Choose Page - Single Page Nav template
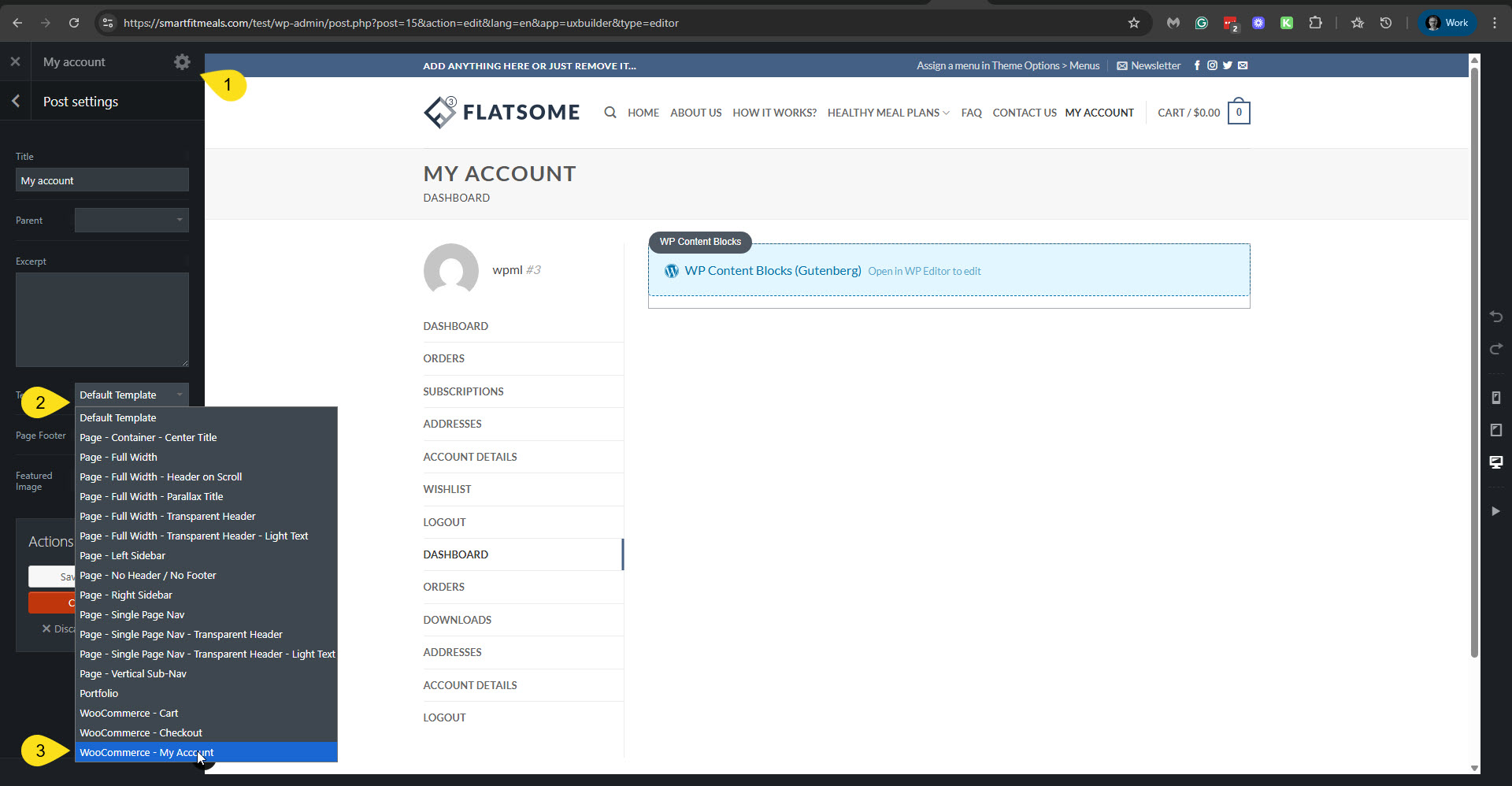The width and height of the screenshot is (1512, 786). (x=206, y=614)
